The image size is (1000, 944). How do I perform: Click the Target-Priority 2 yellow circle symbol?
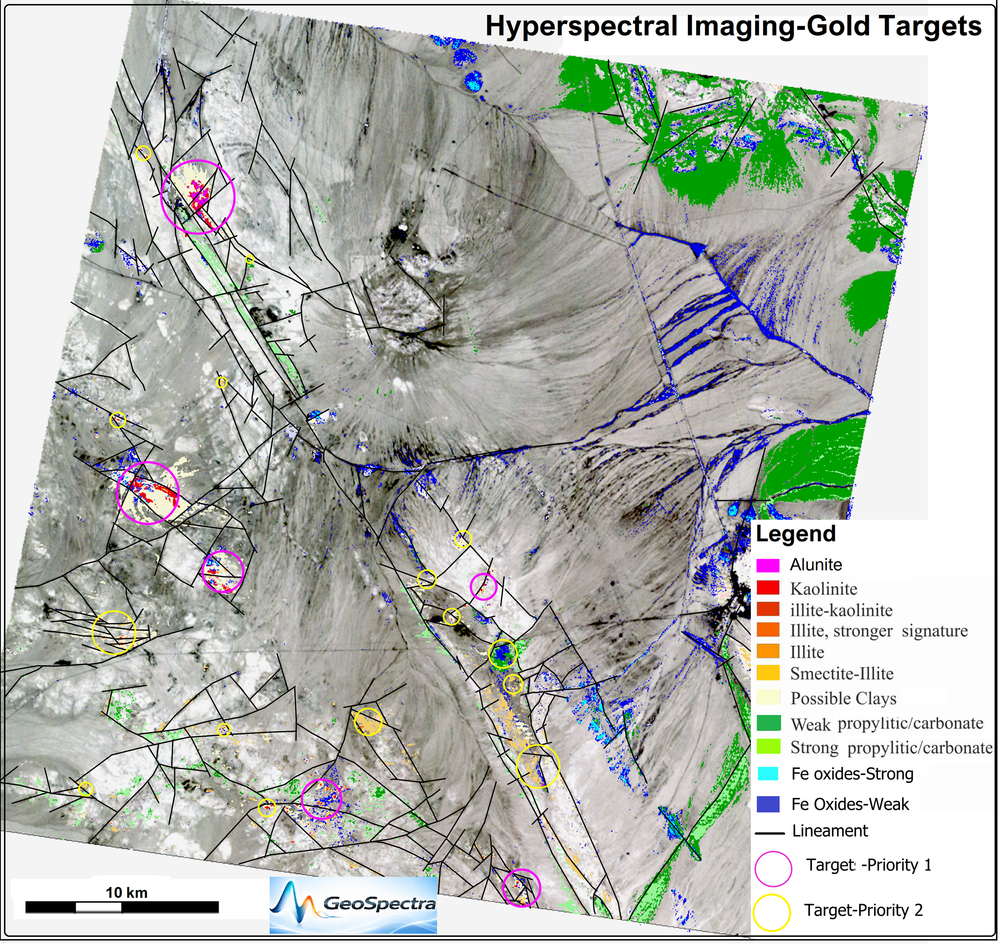pyautogui.click(x=772, y=912)
